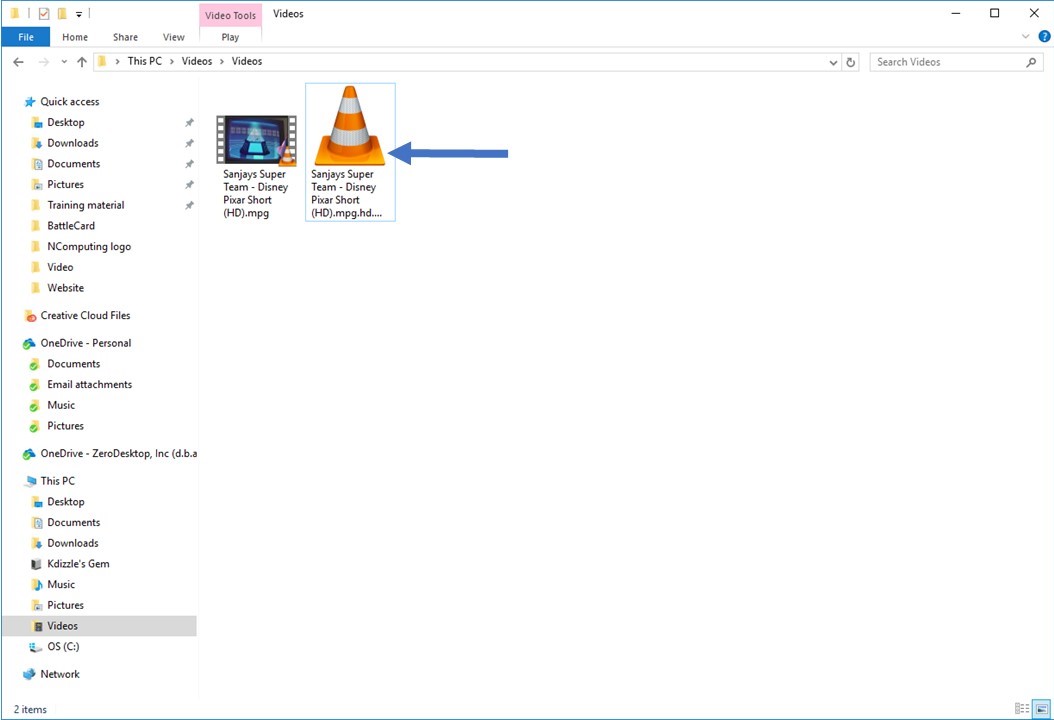Image resolution: width=1054 pixels, height=720 pixels.
Task: Click the pin icon beside Desktop
Action: (x=190, y=122)
